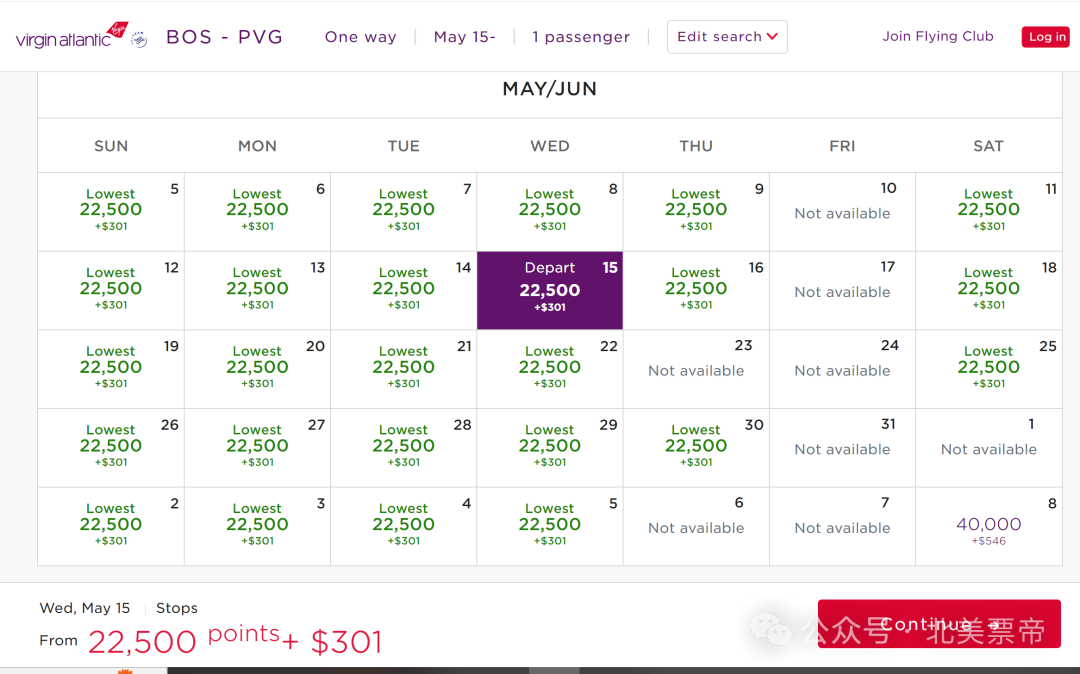1080x674 pixels.
Task: Click the One way trip type label
Action: 360,37
